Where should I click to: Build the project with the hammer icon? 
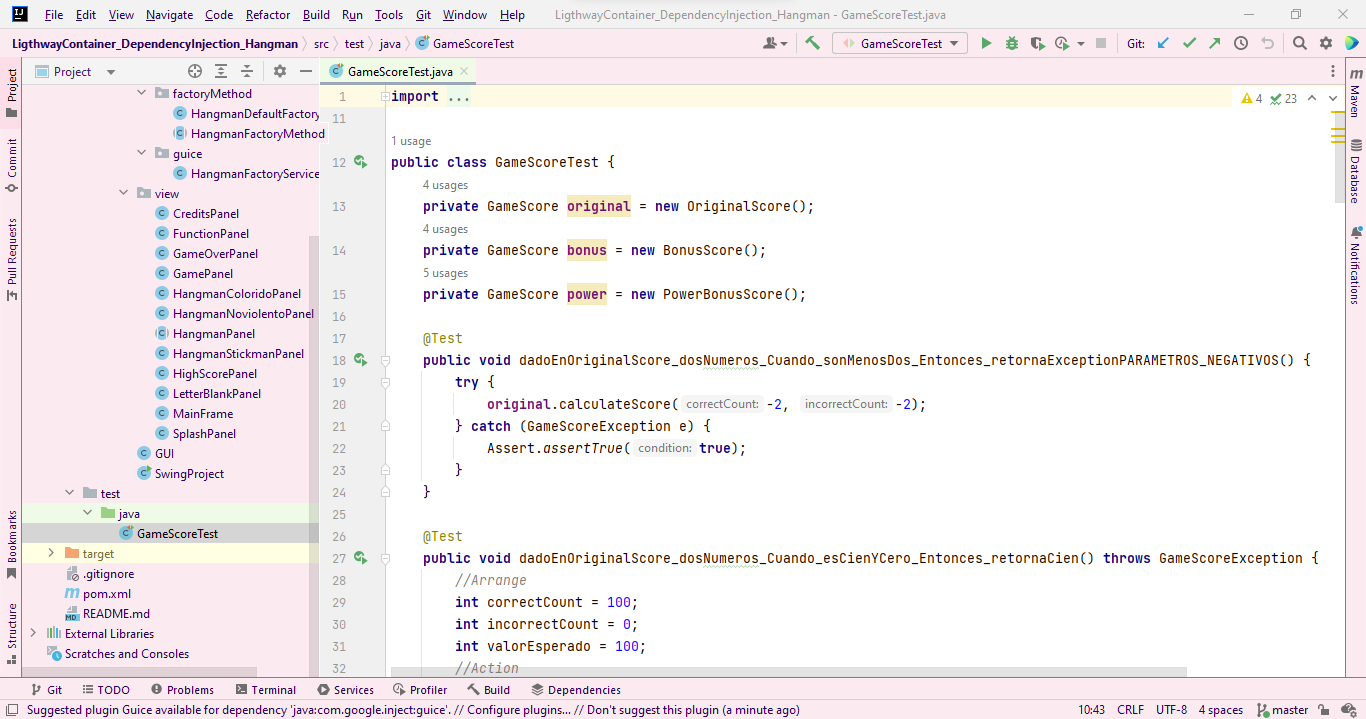point(812,43)
